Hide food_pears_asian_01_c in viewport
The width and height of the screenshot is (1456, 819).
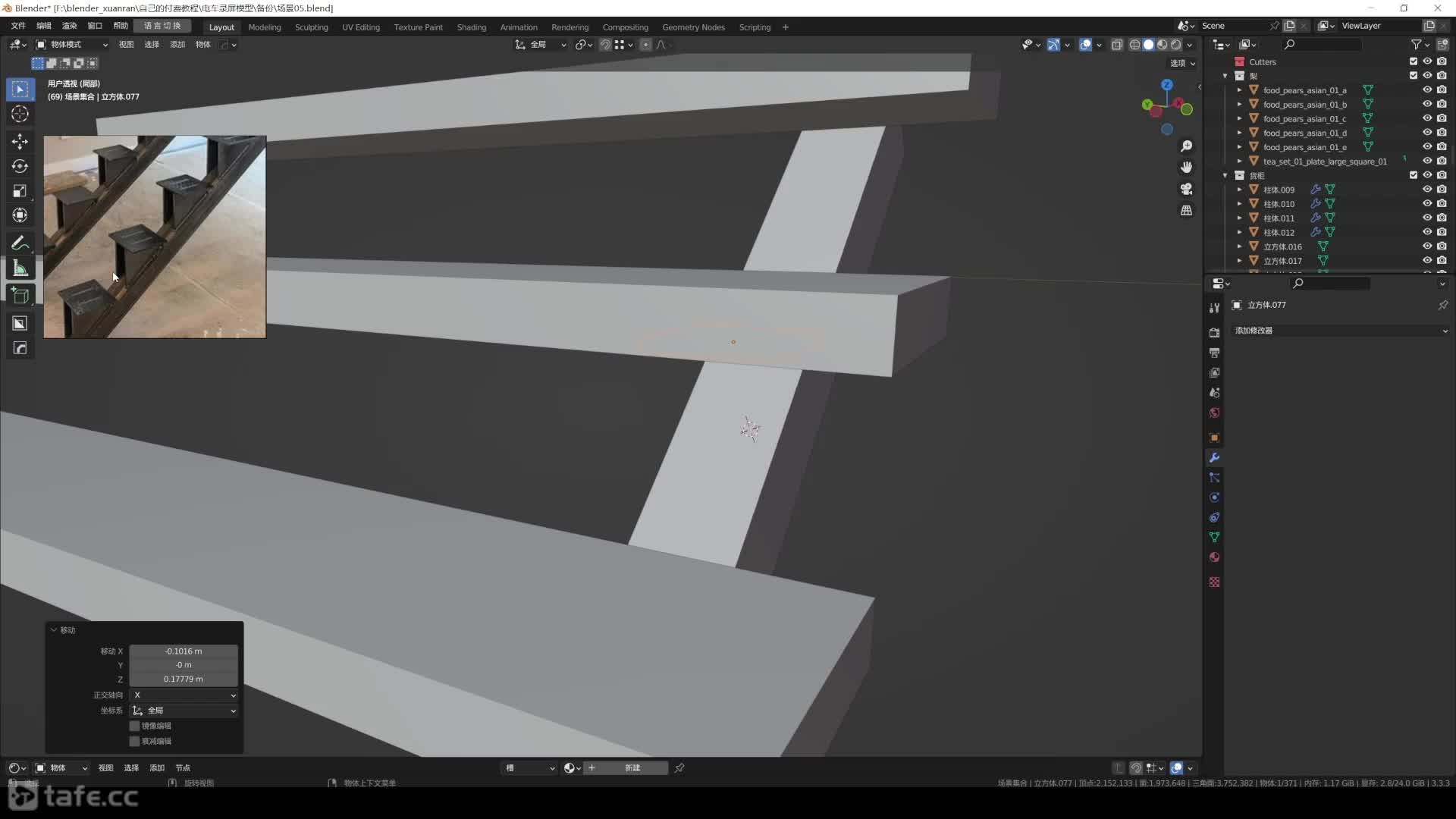click(1426, 118)
